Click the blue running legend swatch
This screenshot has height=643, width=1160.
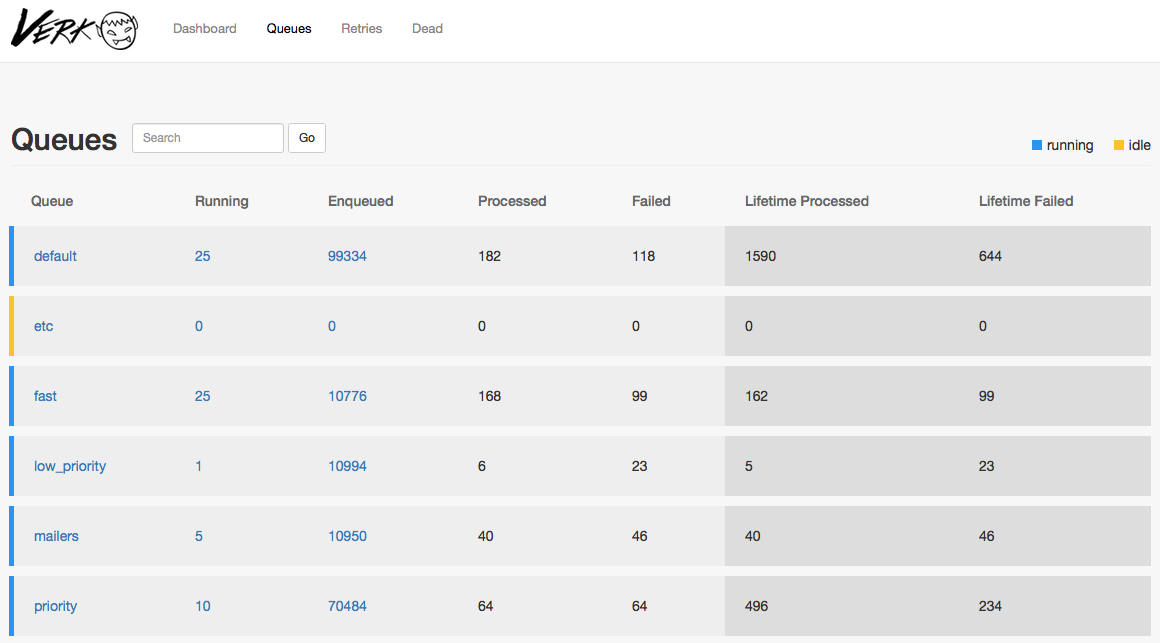1036,145
